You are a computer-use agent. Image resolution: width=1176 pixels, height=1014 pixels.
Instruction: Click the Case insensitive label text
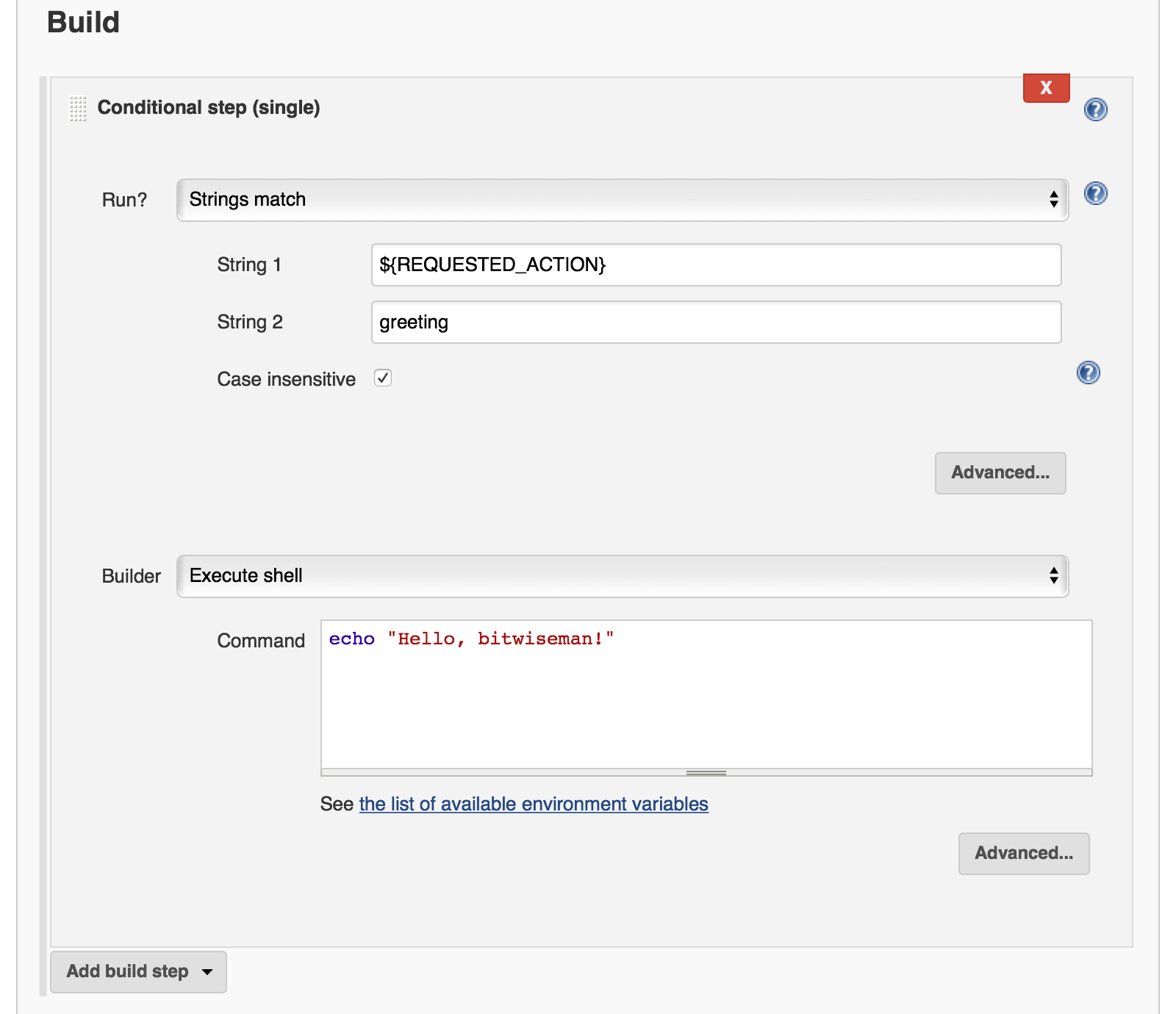pos(286,380)
